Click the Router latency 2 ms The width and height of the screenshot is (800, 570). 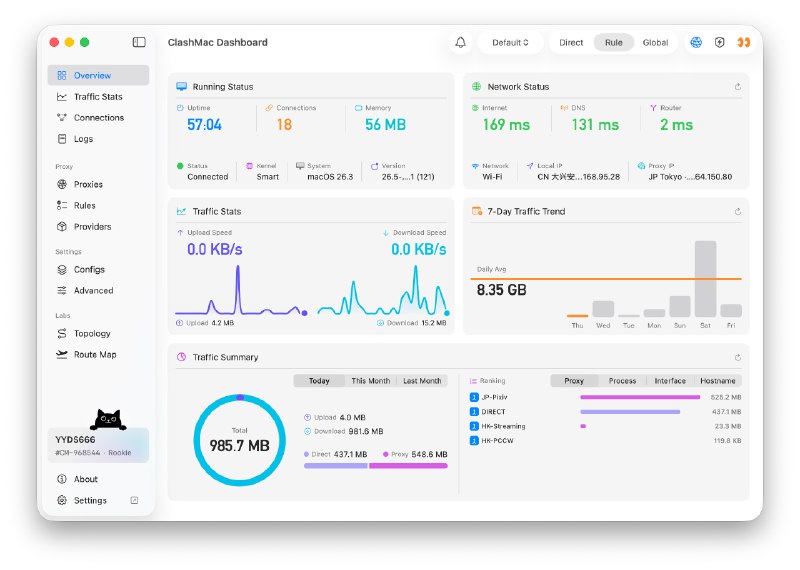click(x=676, y=125)
